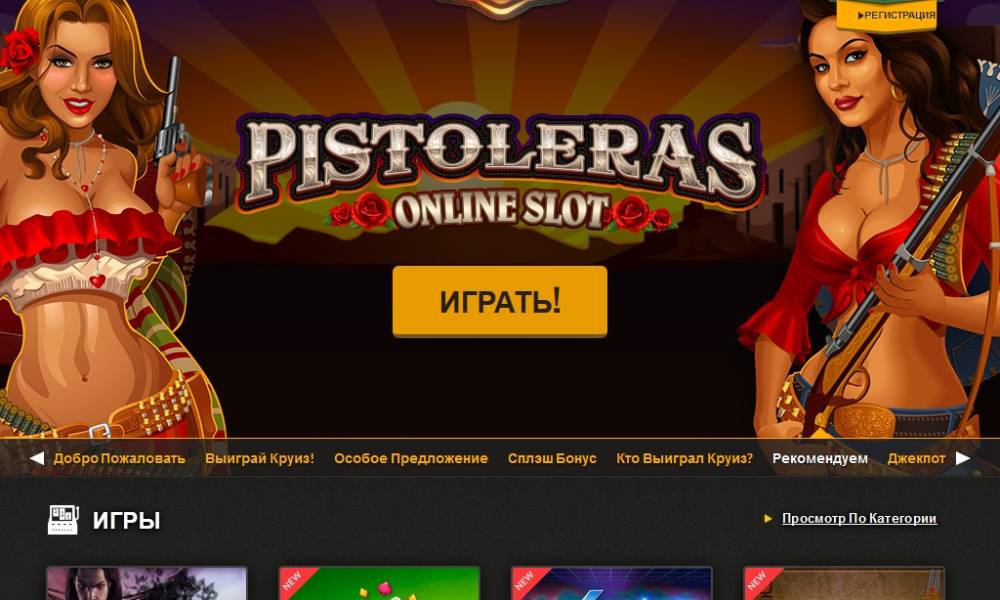Click the left arrow in promo carousel
The width and height of the screenshot is (1000, 600).
[37, 458]
